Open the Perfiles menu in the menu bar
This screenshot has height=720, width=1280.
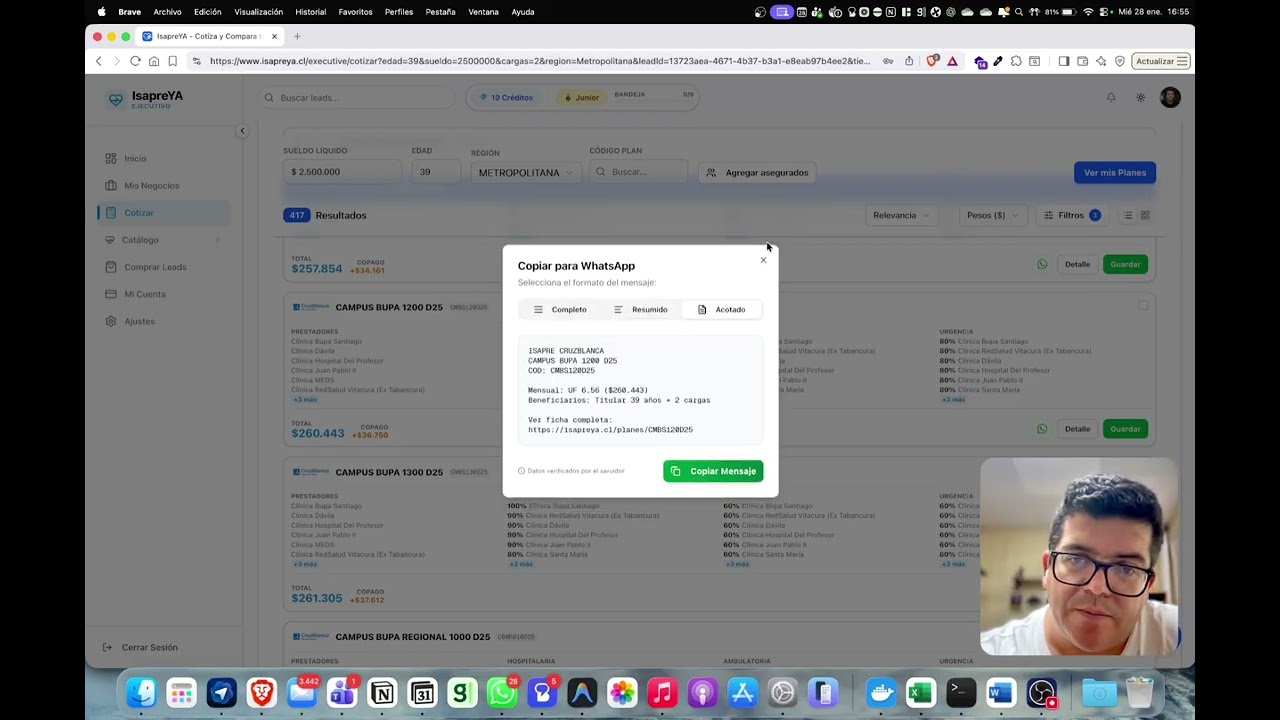click(x=399, y=12)
